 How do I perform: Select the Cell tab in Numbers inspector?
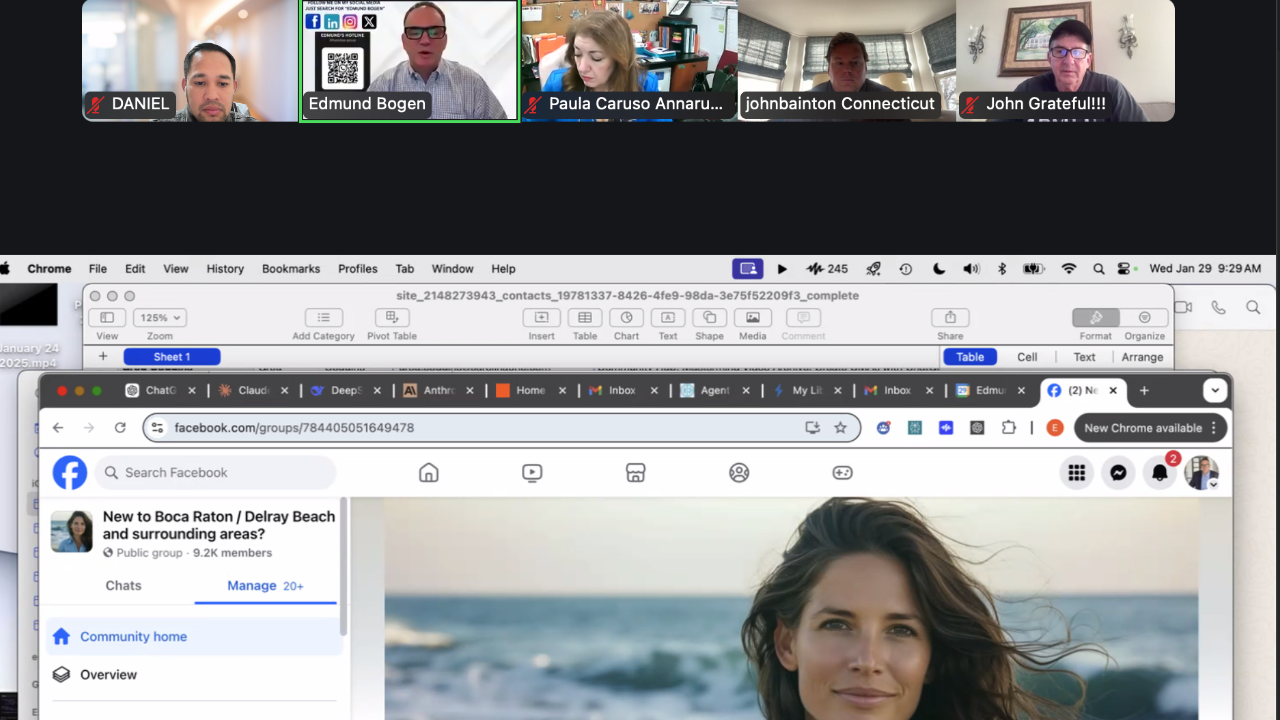pyautogui.click(x=1027, y=357)
